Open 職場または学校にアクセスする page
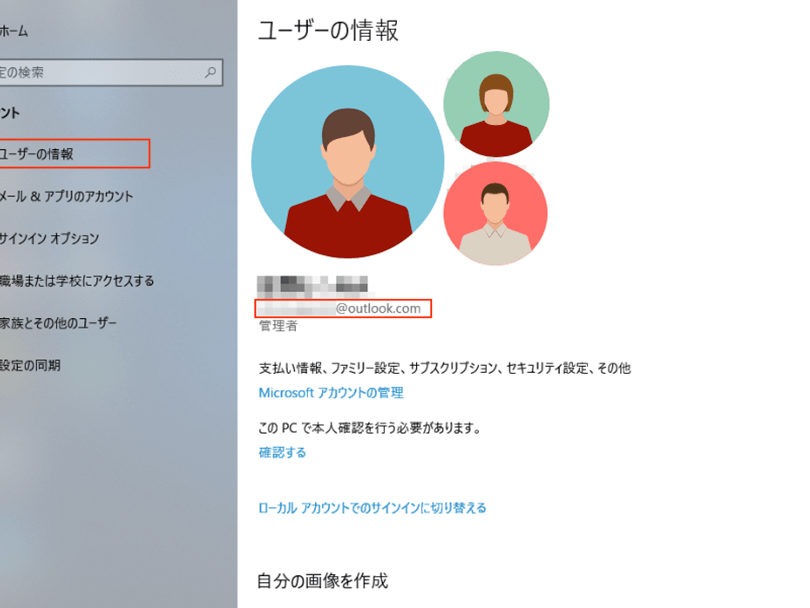This screenshot has height=608, width=810. point(78,281)
